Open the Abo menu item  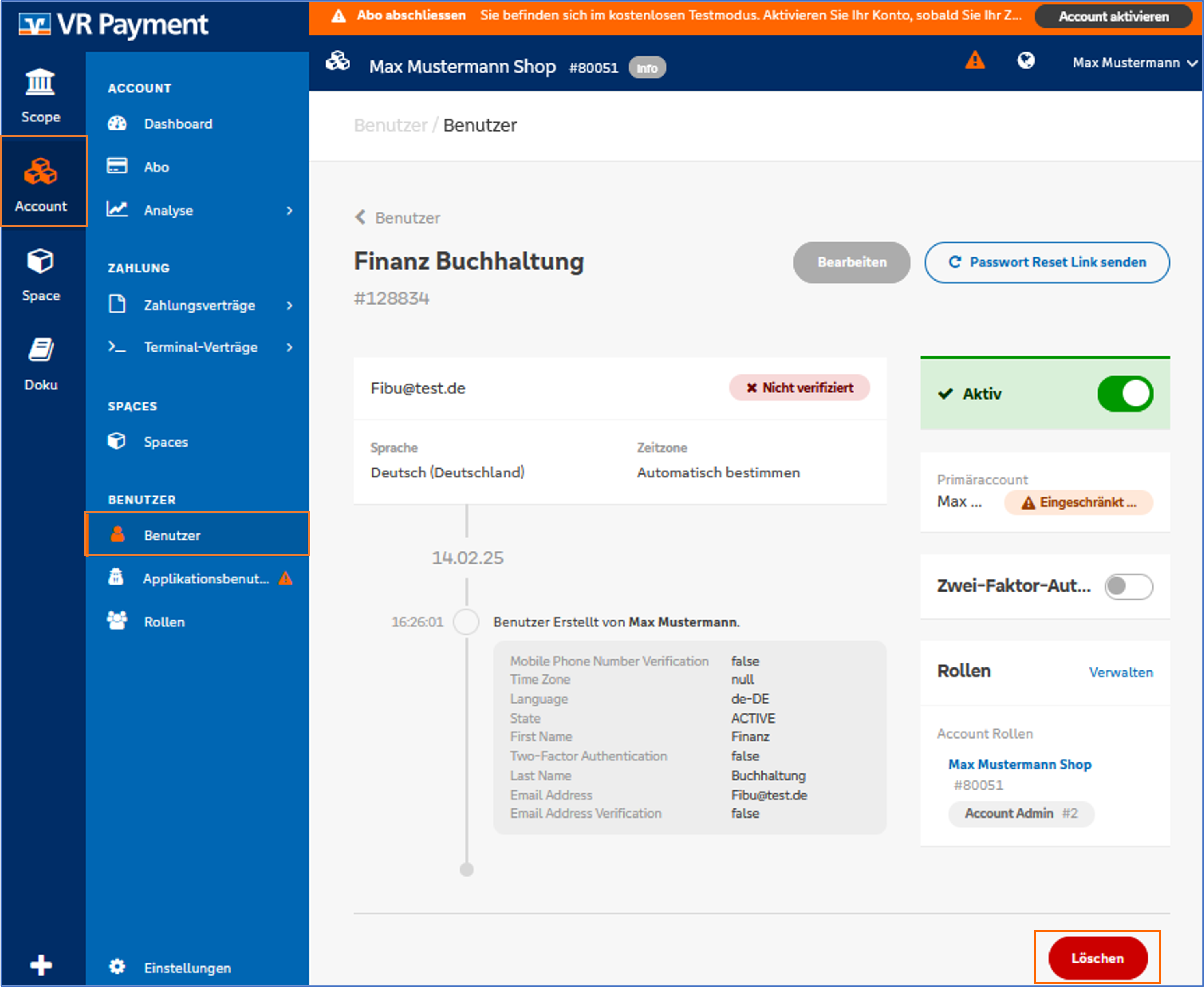[197, 166]
